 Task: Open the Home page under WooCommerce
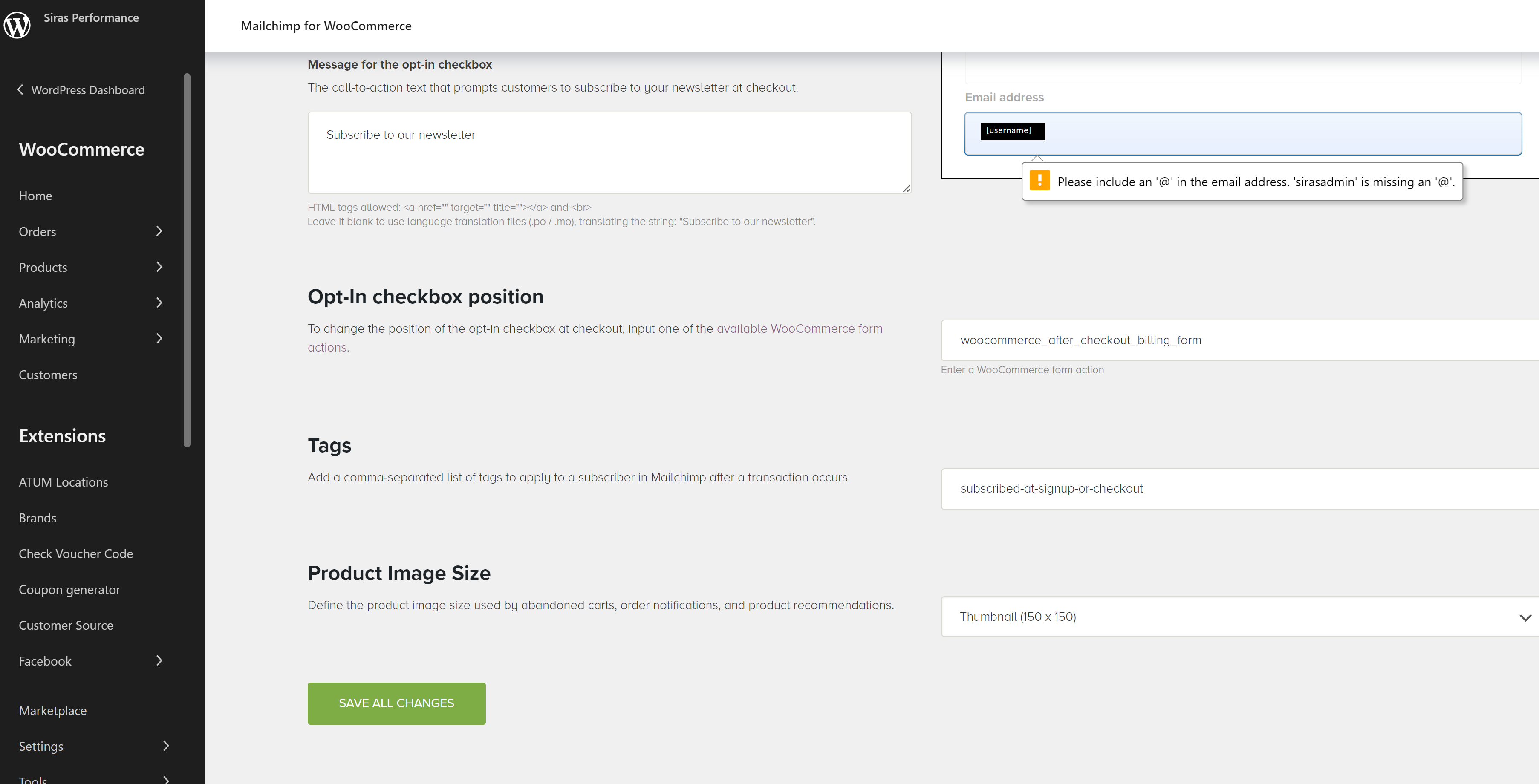(x=35, y=195)
